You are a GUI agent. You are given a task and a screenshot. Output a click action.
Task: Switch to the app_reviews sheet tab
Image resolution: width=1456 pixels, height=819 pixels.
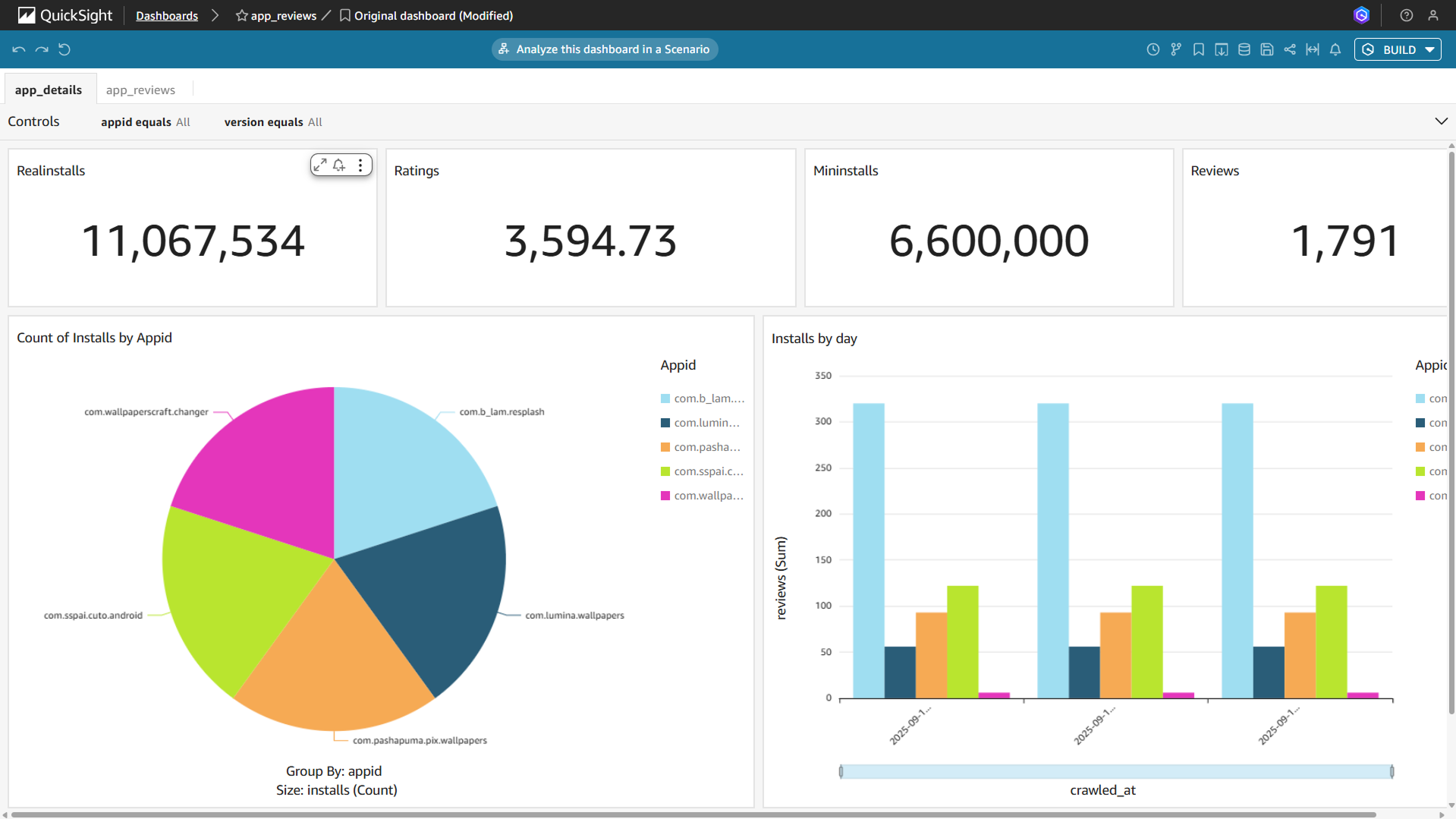click(140, 90)
